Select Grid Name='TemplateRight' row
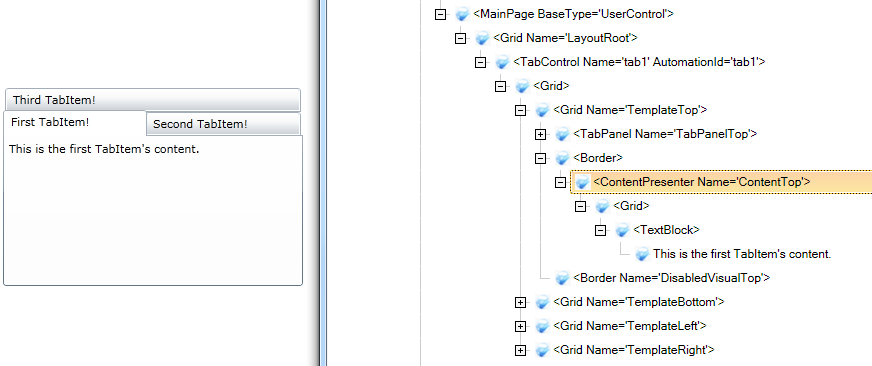 click(x=633, y=350)
